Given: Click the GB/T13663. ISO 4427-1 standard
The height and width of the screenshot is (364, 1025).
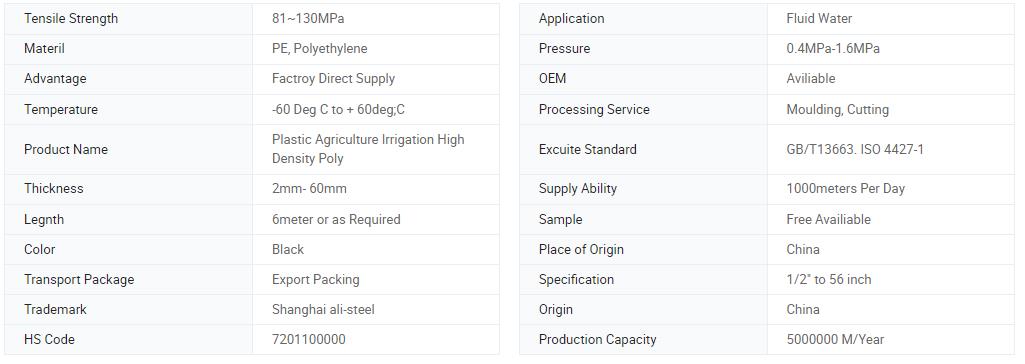Looking at the screenshot, I should (x=855, y=149).
